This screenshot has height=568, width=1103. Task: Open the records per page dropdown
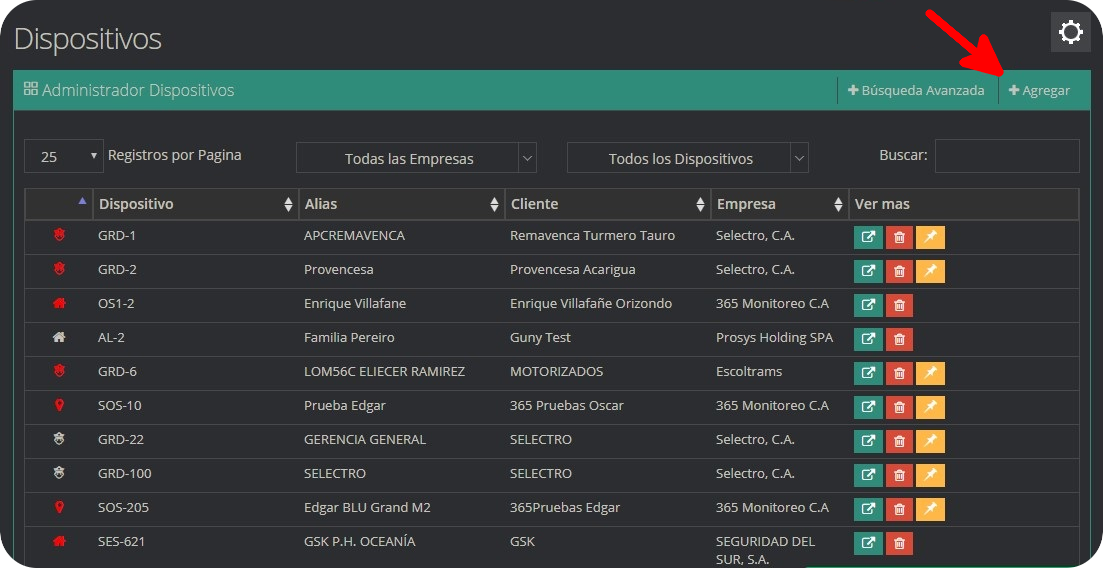pyautogui.click(x=64, y=156)
